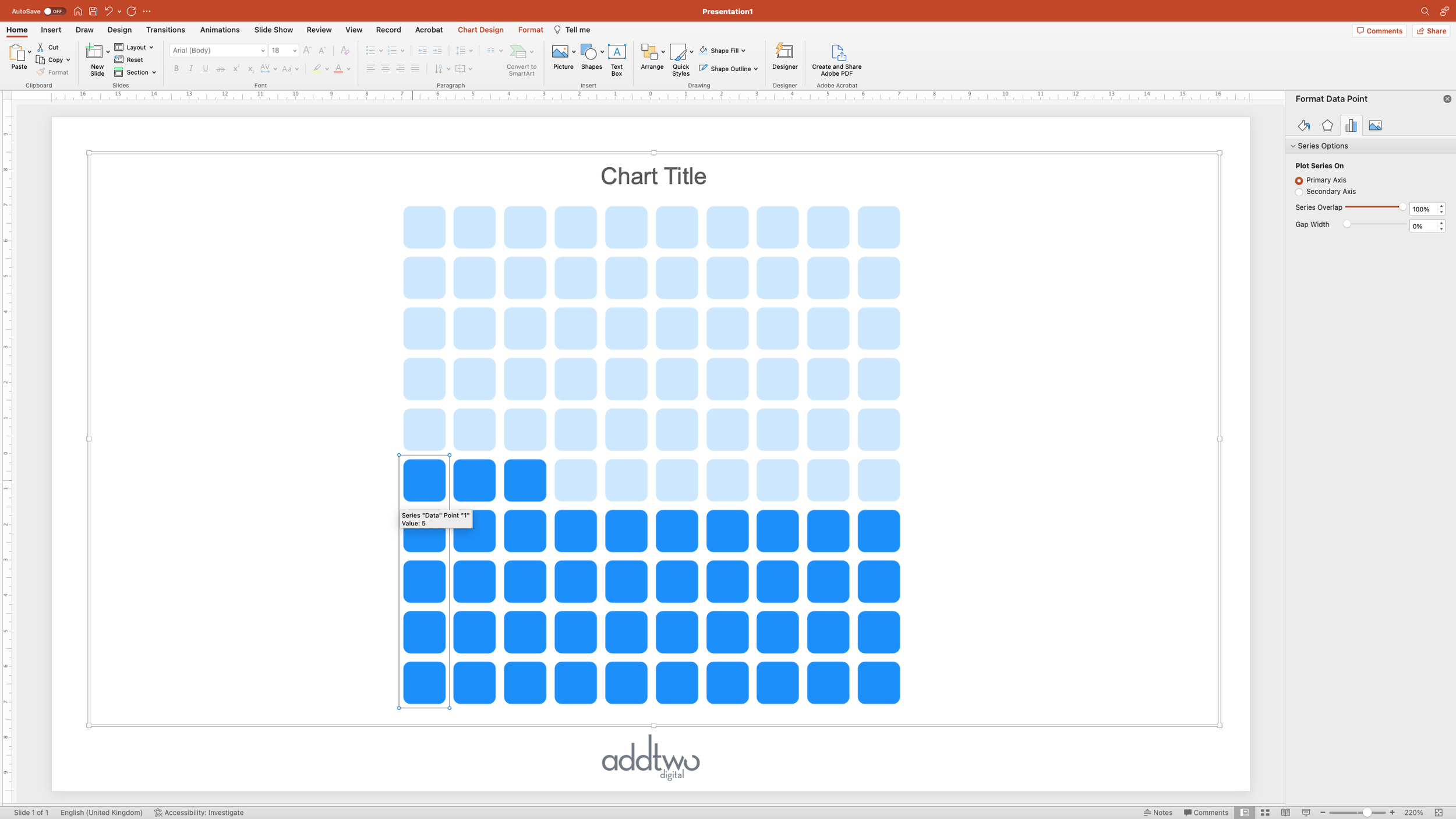The image size is (1456, 819).
Task: Open the Arrange dropdown
Action: [652, 57]
